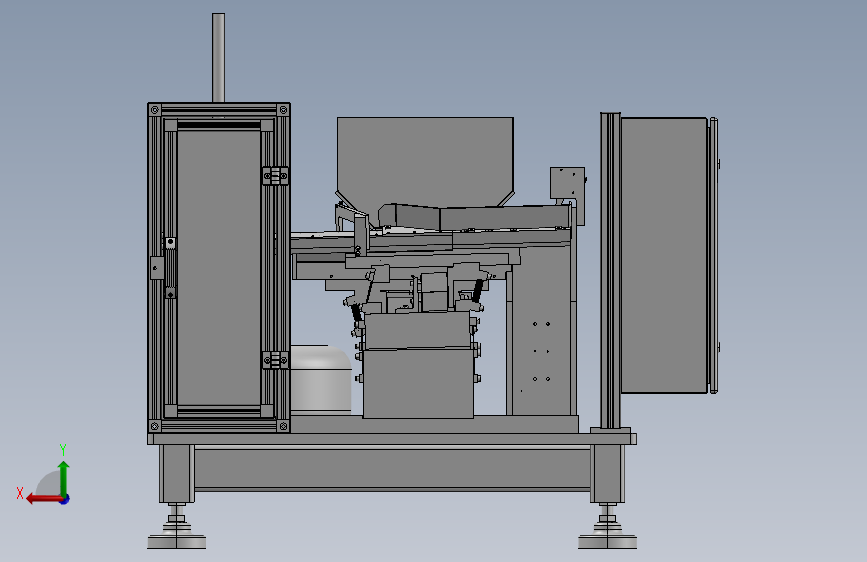Select the door panel of the left cabinet
Viewport: 867px width, 562px height.
(x=219, y=268)
